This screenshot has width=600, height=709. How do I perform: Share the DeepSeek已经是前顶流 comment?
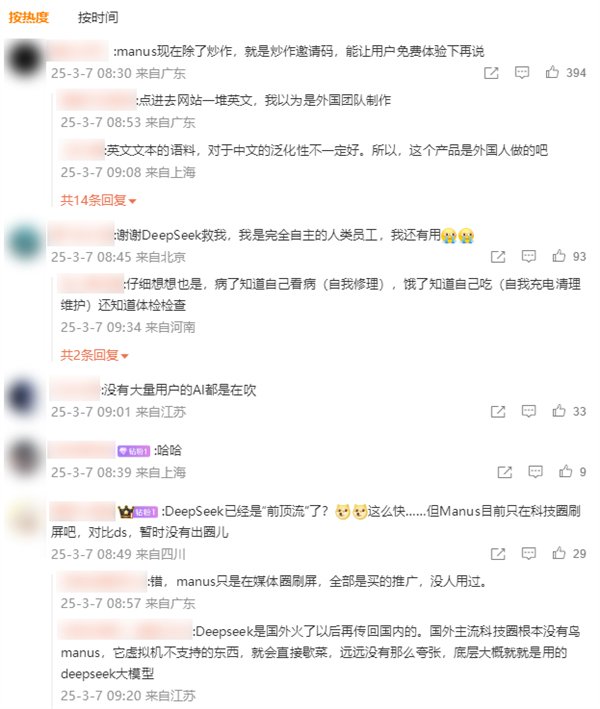pos(498,554)
